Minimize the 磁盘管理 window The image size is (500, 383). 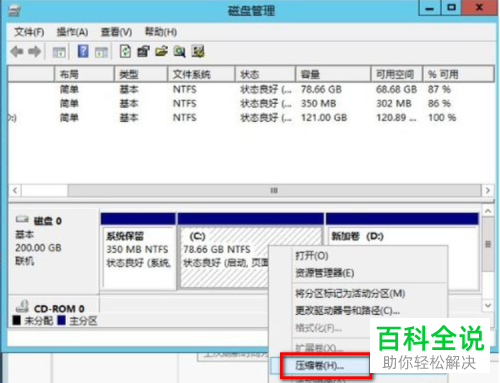(430, 8)
